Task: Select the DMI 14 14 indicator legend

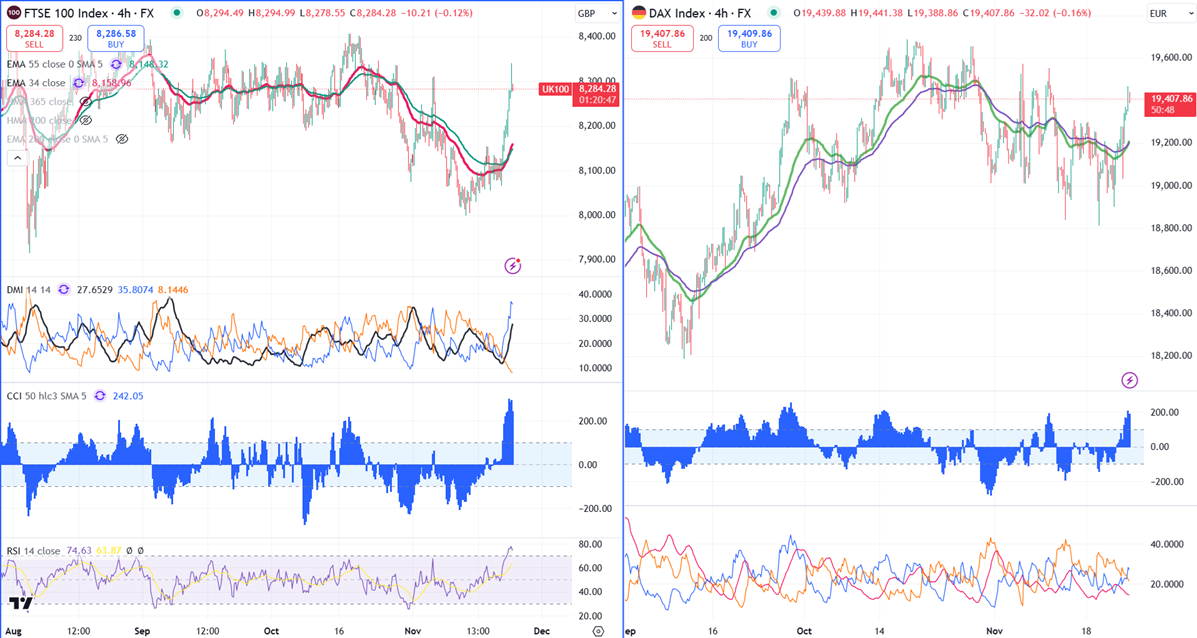Action: 28,290
